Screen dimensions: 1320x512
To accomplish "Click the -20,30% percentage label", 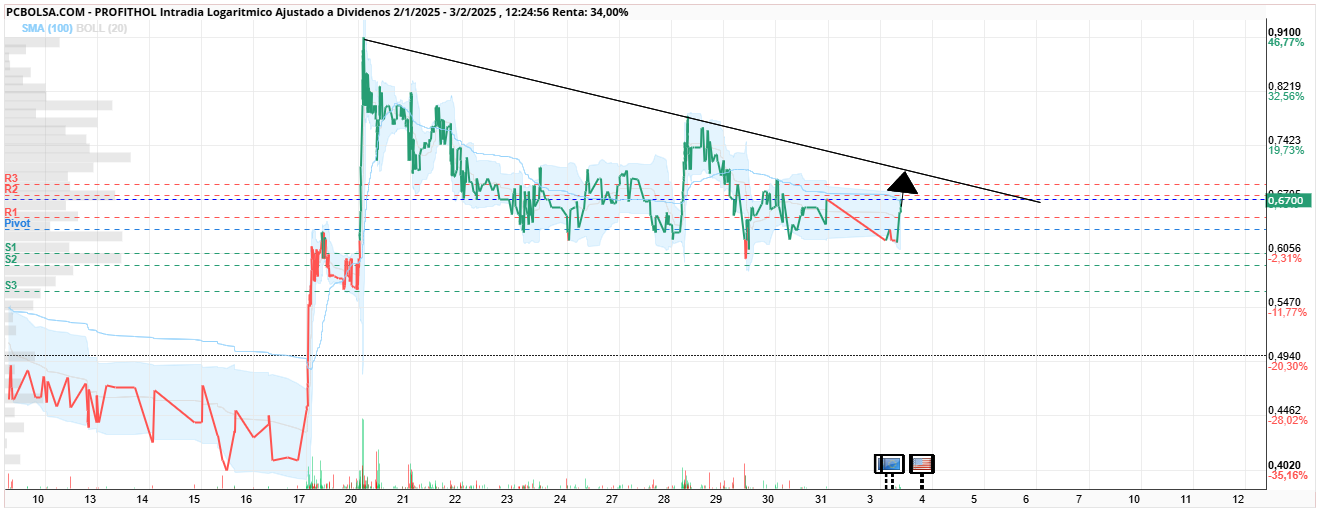I will (x=1288, y=367).
